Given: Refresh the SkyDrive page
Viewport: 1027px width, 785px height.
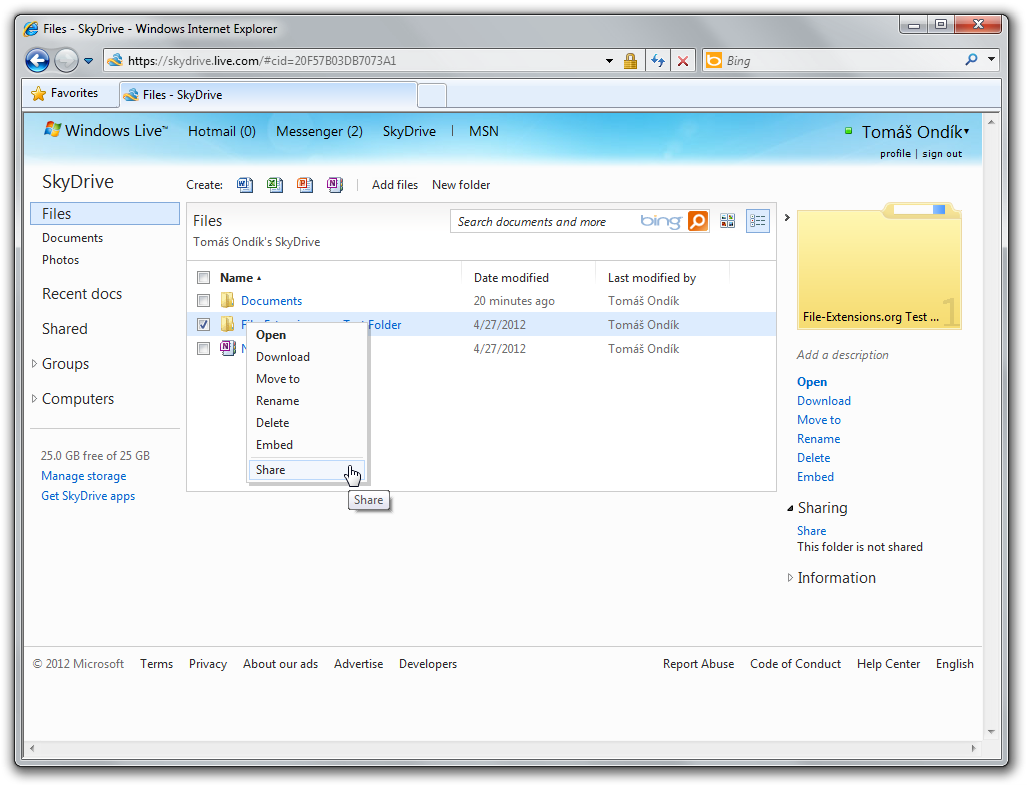Looking at the screenshot, I should coord(658,60).
